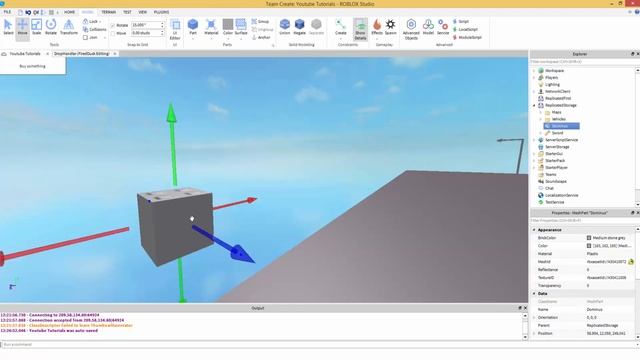Open the FILE menu

pyautogui.click(x=7, y=12)
